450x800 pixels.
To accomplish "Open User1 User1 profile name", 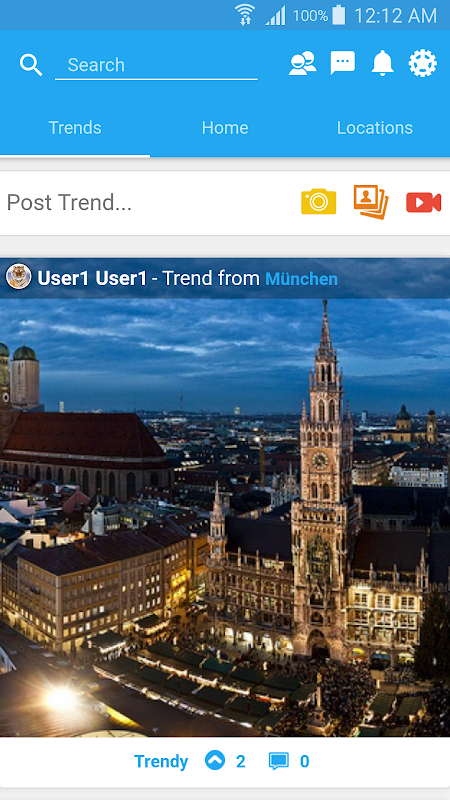I will pos(92,279).
